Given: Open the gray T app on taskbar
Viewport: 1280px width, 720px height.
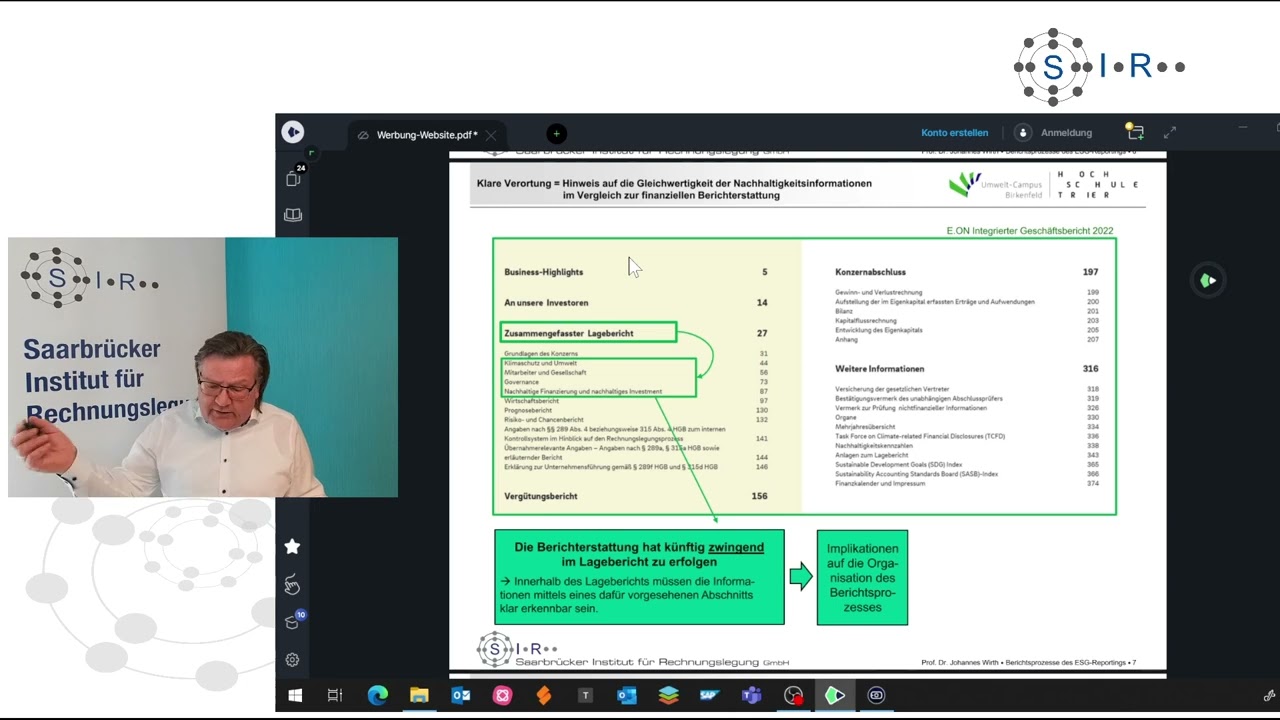Looking at the screenshot, I should pyautogui.click(x=586, y=695).
